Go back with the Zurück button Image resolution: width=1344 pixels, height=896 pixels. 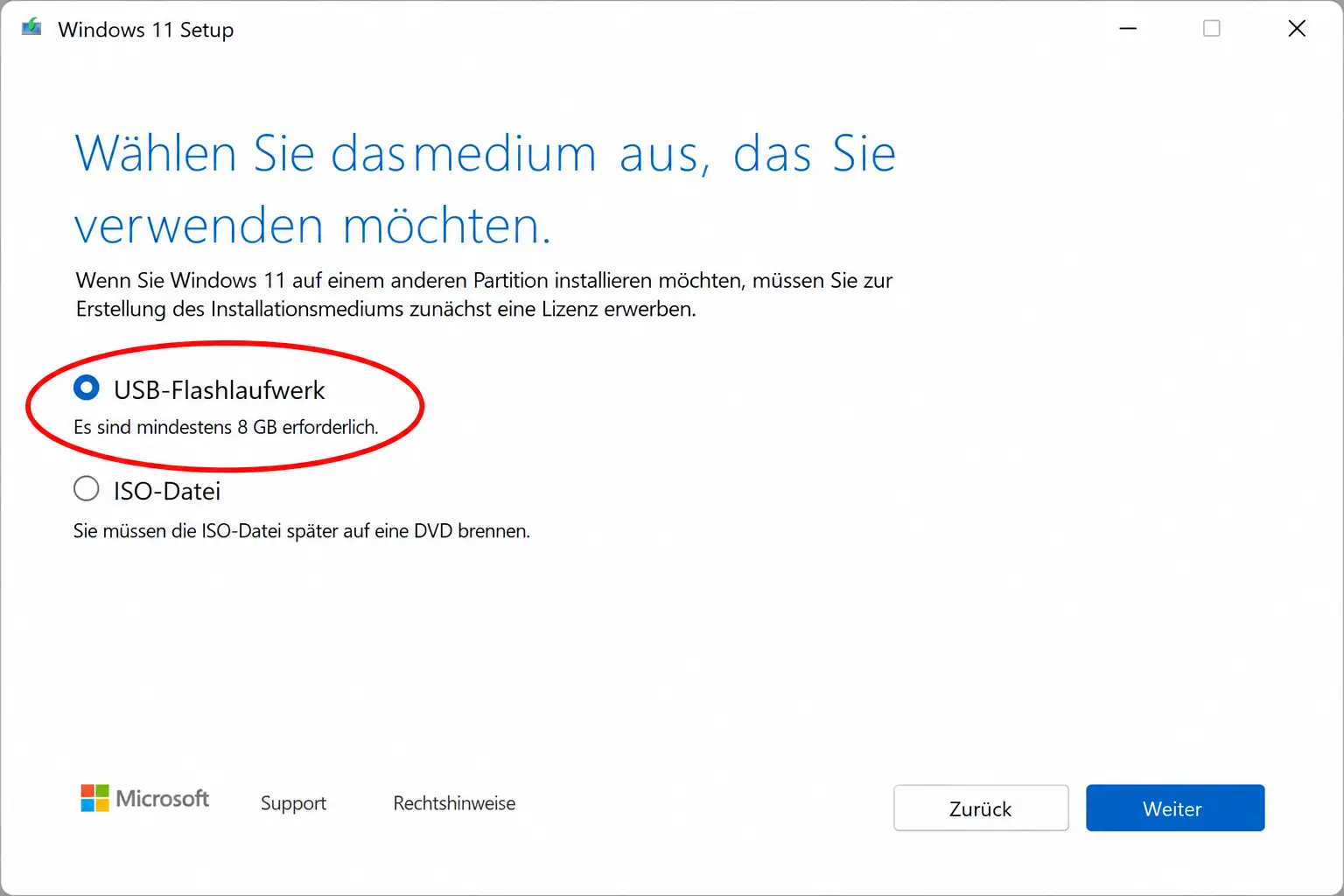pyautogui.click(x=981, y=808)
